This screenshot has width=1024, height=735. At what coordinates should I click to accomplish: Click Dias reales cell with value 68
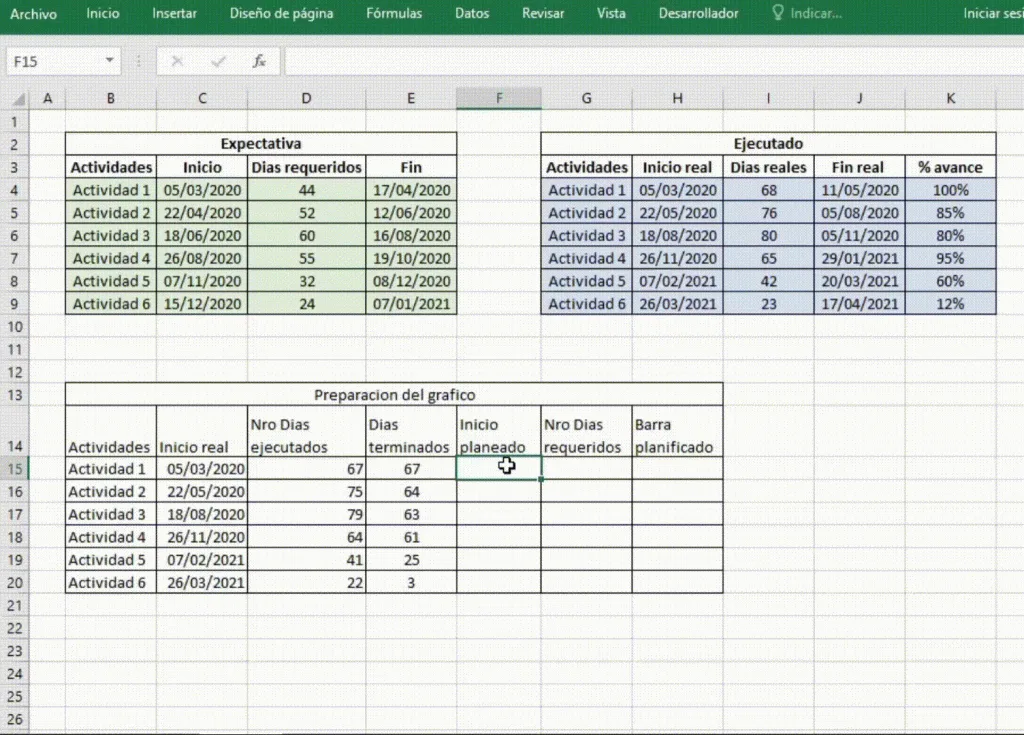(x=768, y=190)
